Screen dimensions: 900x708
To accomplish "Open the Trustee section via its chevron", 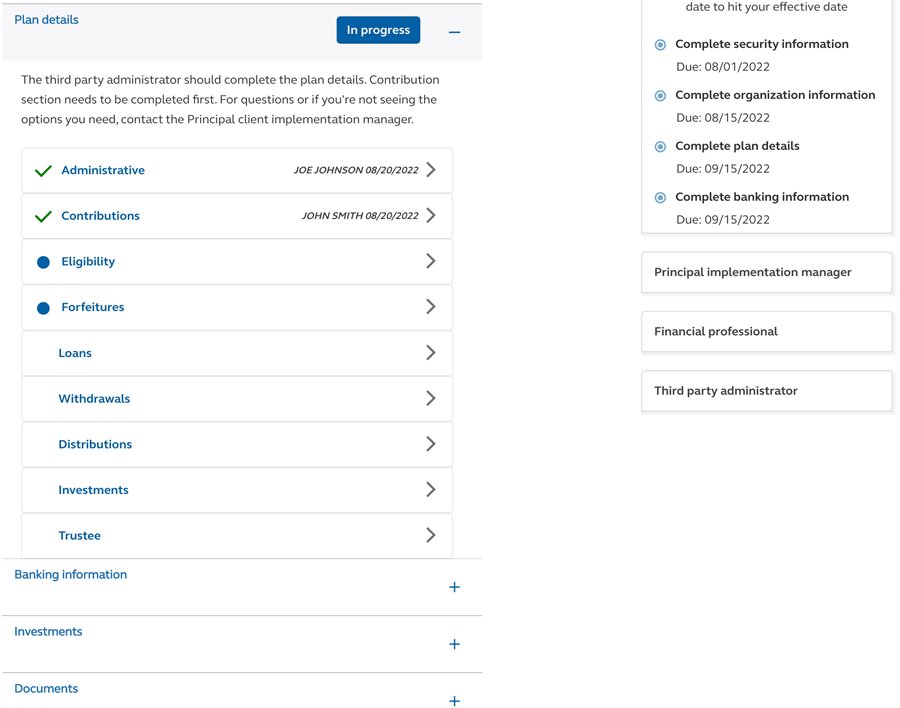I will (431, 535).
